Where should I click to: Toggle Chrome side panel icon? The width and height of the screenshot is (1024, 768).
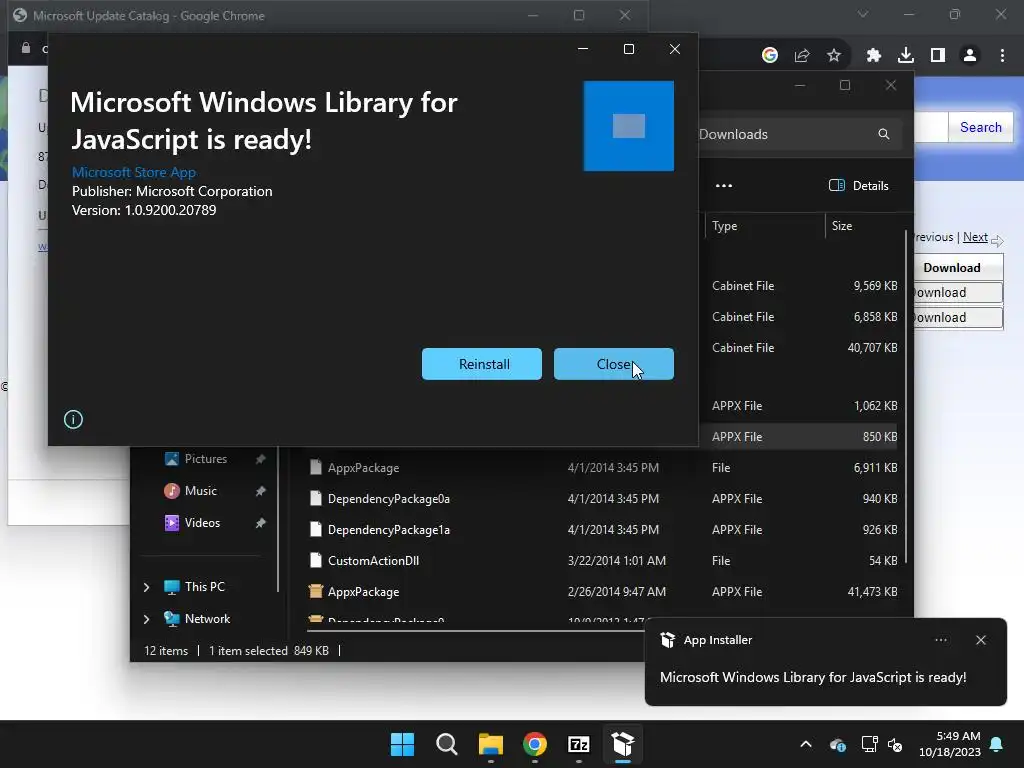(938, 56)
